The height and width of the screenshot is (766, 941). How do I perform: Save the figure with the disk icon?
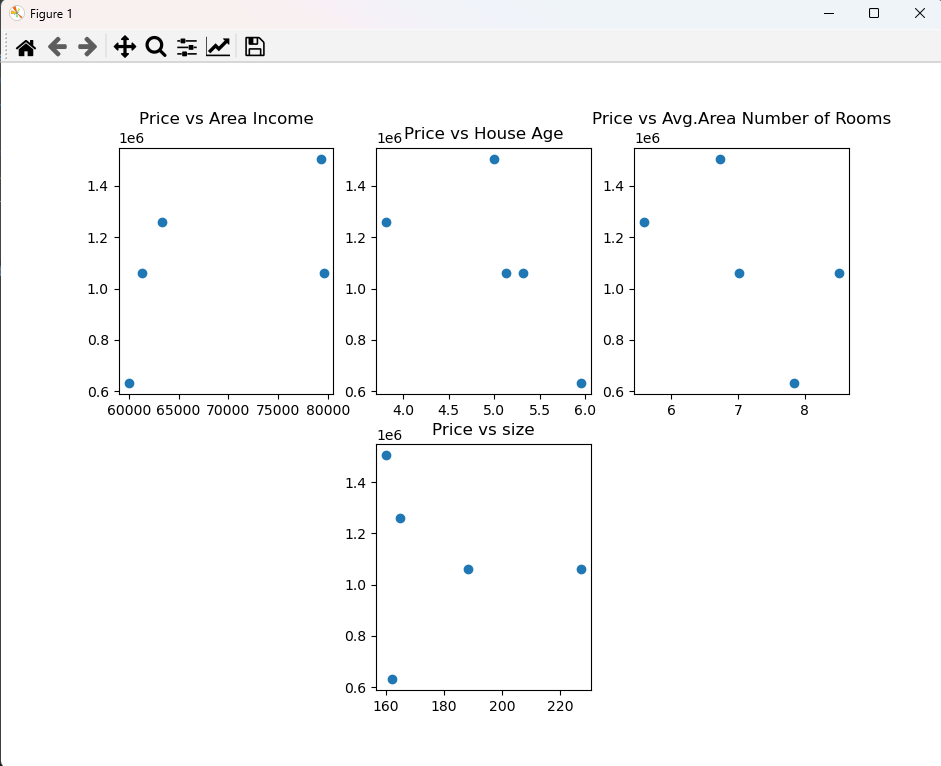point(255,47)
